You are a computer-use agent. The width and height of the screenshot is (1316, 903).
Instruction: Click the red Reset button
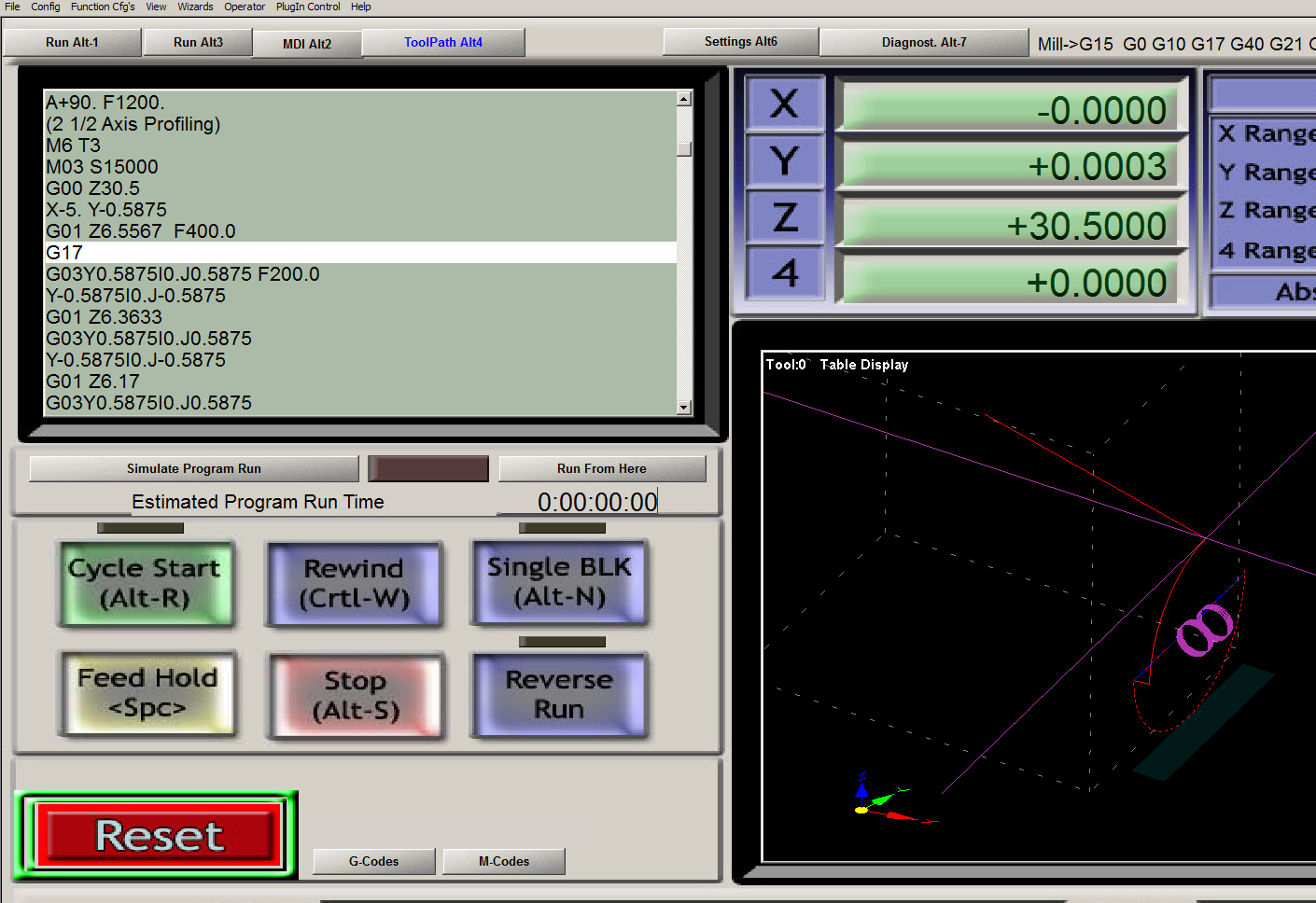pyautogui.click(x=158, y=836)
